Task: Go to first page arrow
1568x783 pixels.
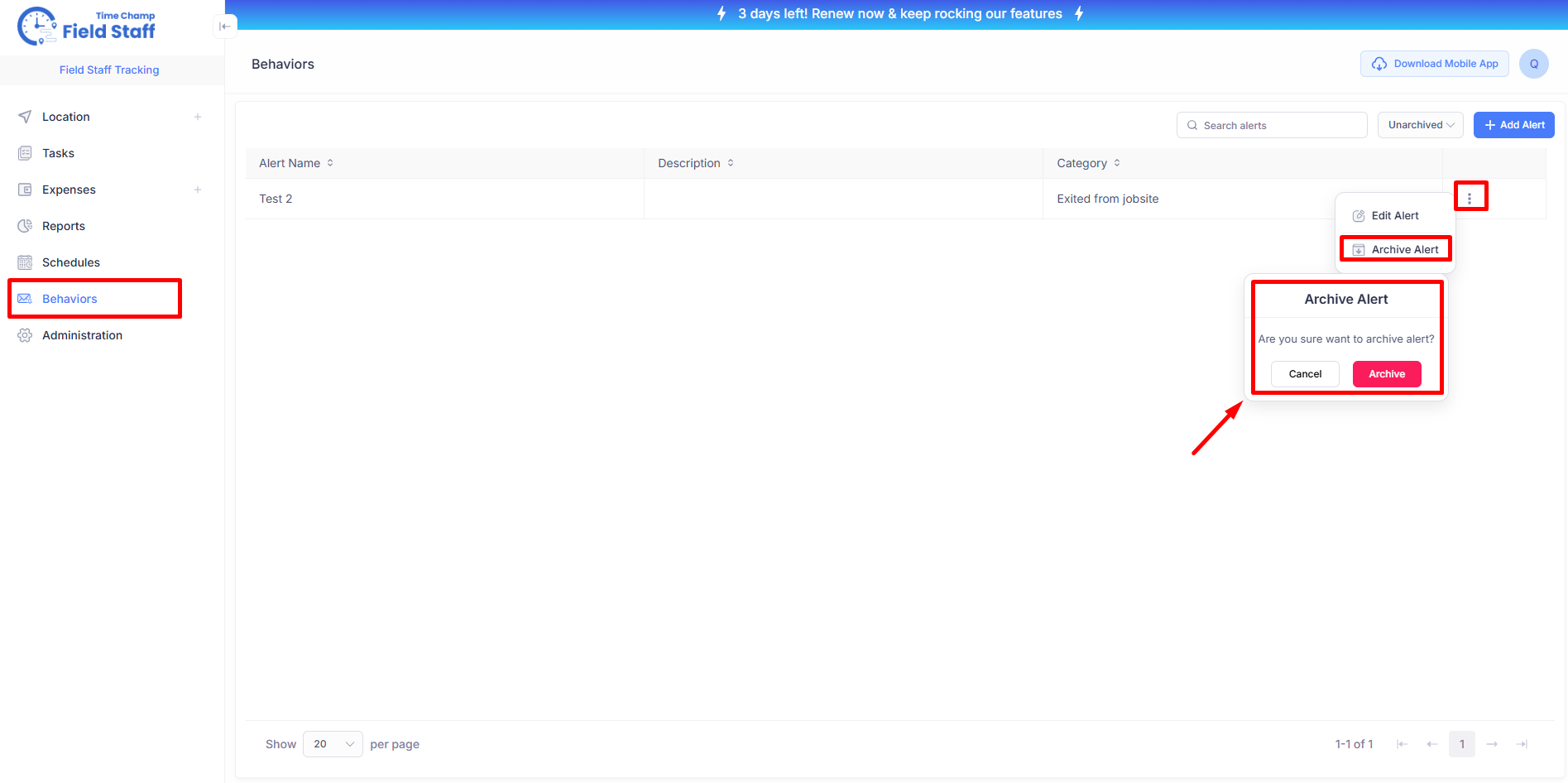Action: pos(1403,744)
